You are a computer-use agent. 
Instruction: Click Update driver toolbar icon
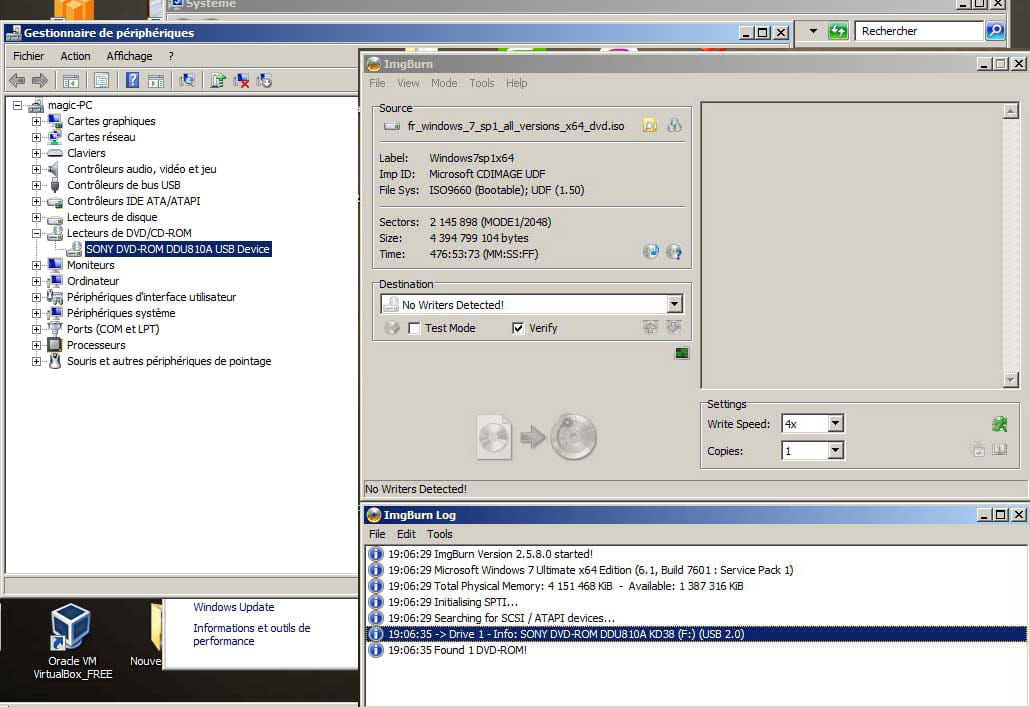(218, 81)
